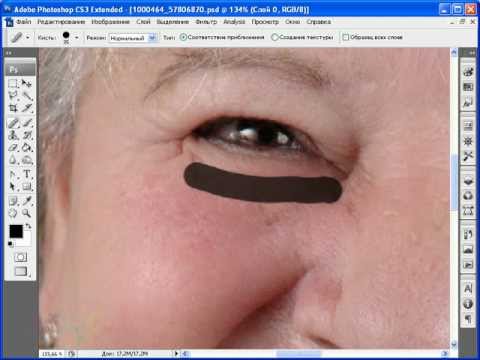Open the Редактирование menu

coord(61,22)
